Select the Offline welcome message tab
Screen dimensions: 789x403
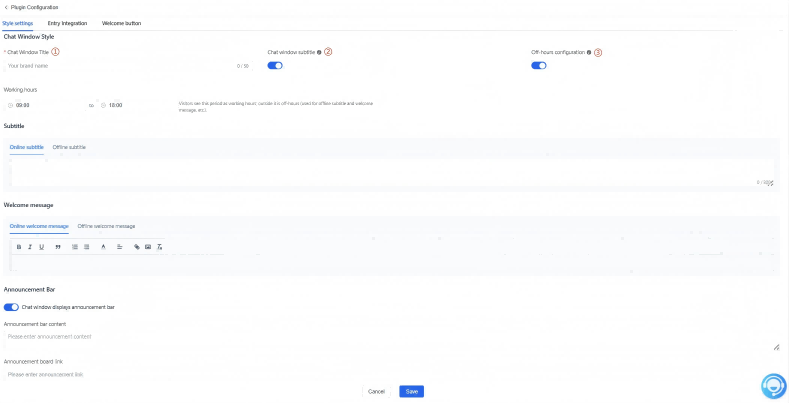(x=106, y=226)
